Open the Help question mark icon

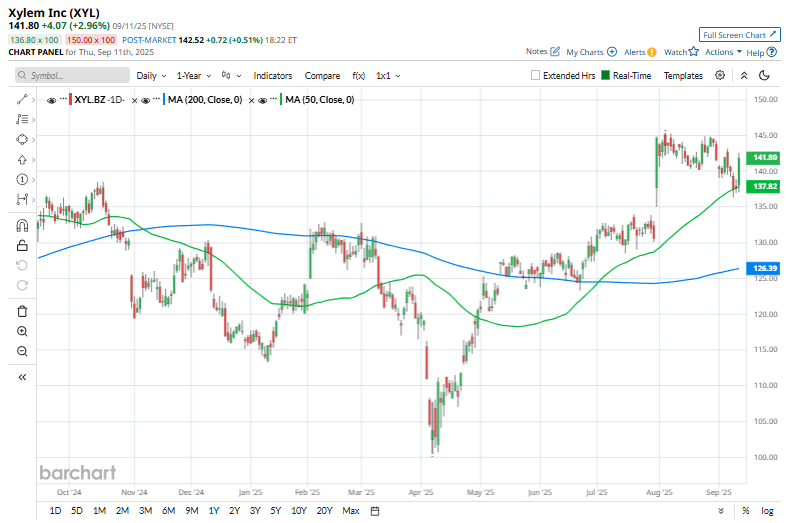tap(772, 52)
